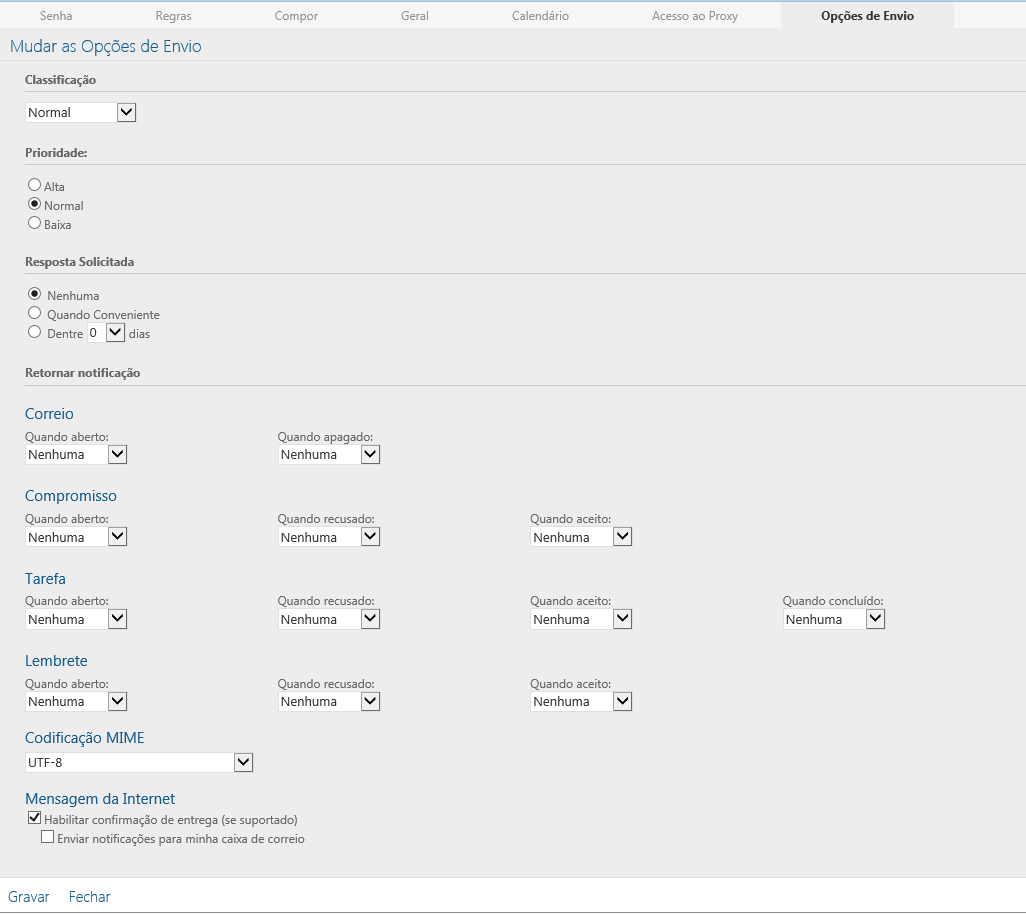The height and width of the screenshot is (914, 1026).
Task: Click the Fechar link
Action: (x=89, y=897)
